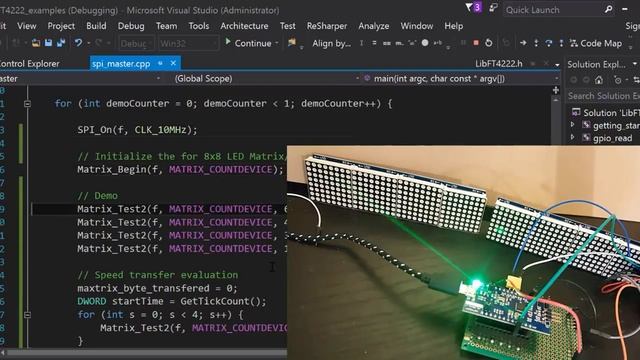The height and width of the screenshot is (360, 640).
Task: Click the Quick Launch search magnifier
Action: click(608, 9)
